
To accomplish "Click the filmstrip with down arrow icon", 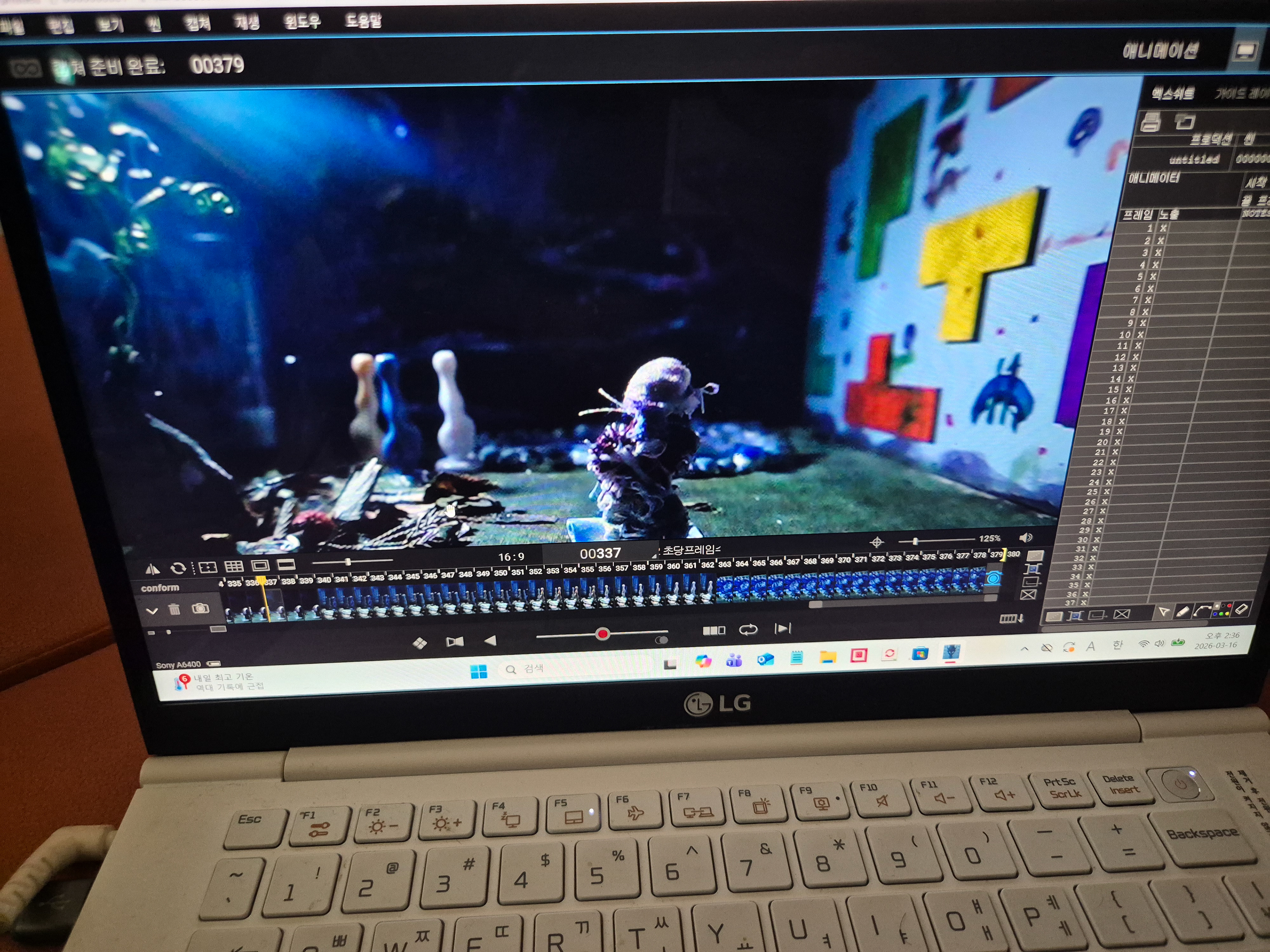I will pyautogui.click(x=1012, y=618).
